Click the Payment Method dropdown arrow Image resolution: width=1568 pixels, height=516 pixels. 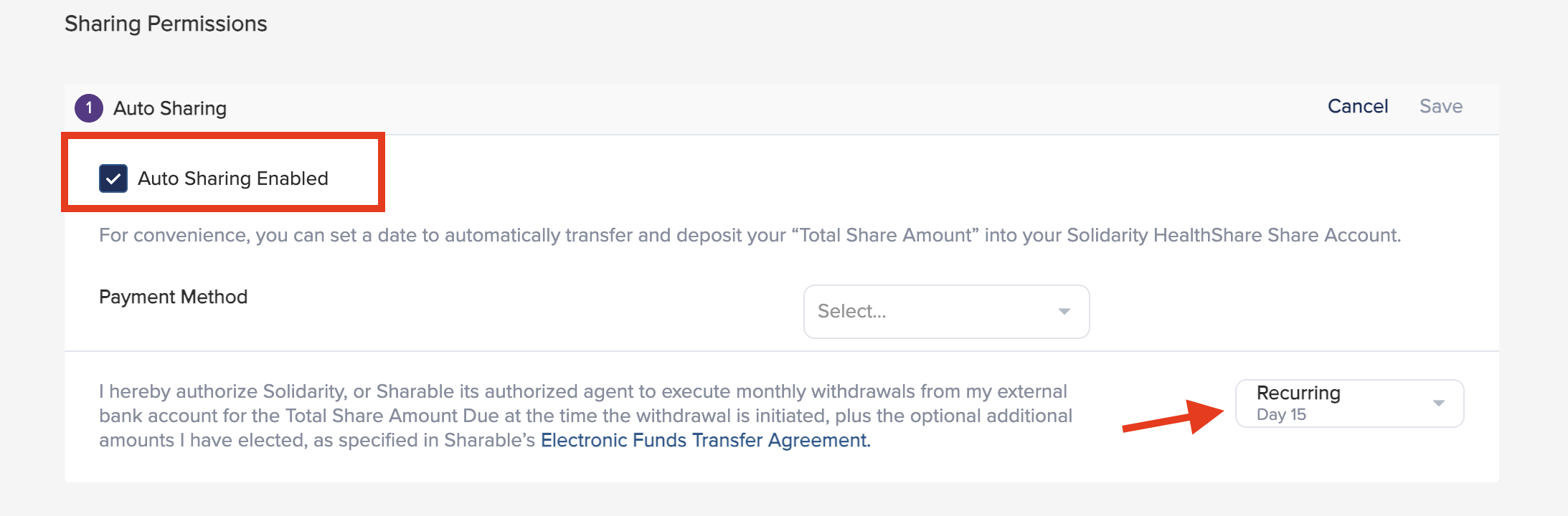click(1064, 312)
